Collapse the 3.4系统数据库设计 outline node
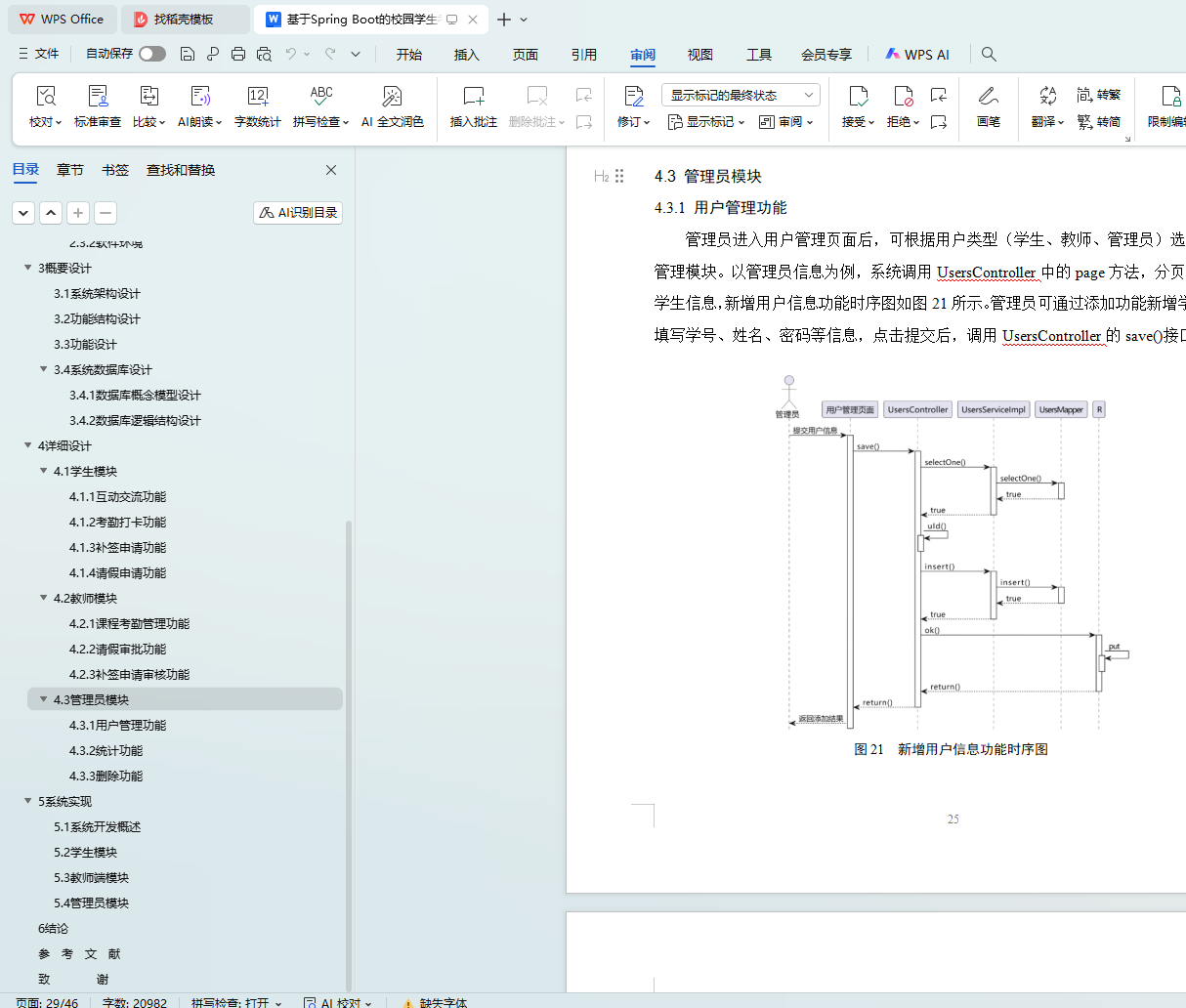This screenshot has height=1008, width=1186. [x=43, y=369]
